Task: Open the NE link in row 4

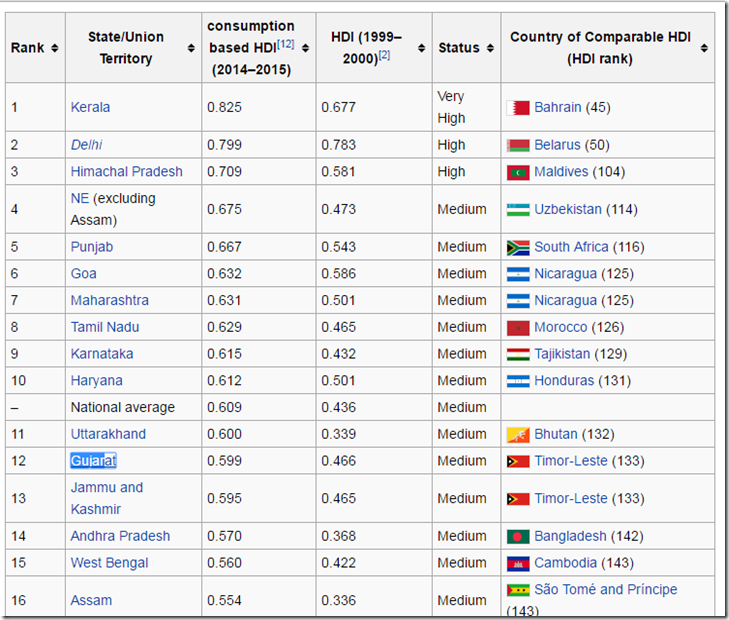Action: tap(80, 198)
